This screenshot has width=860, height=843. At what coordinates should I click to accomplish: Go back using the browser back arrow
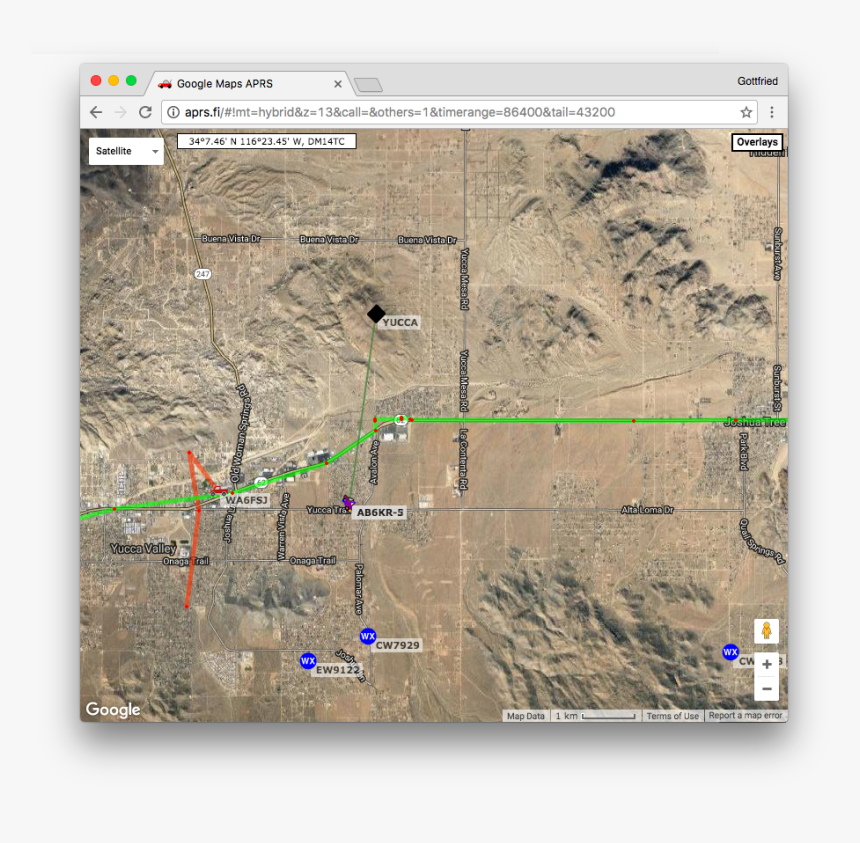point(96,112)
